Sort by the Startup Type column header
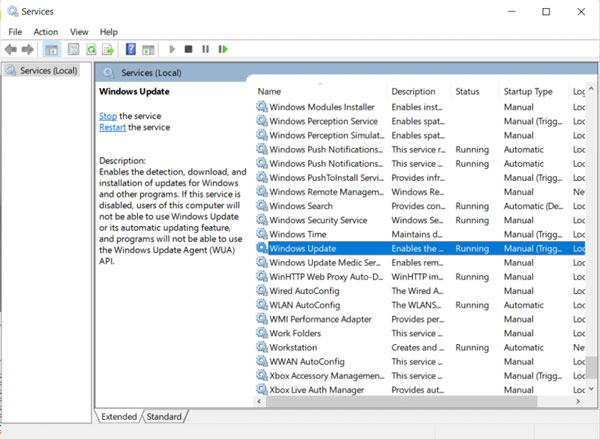Viewport: 600px width, 439px height. pyautogui.click(x=535, y=91)
